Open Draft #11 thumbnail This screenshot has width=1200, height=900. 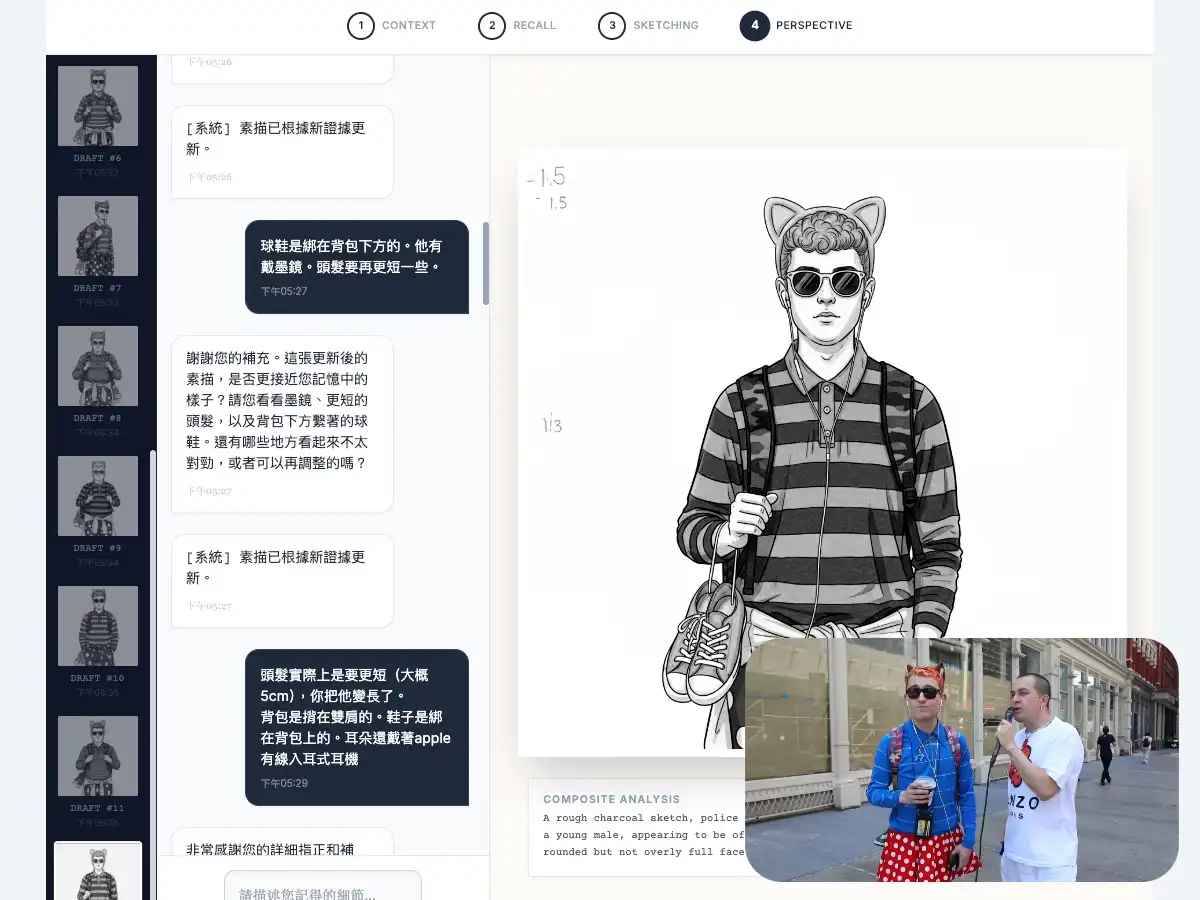(x=98, y=756)
